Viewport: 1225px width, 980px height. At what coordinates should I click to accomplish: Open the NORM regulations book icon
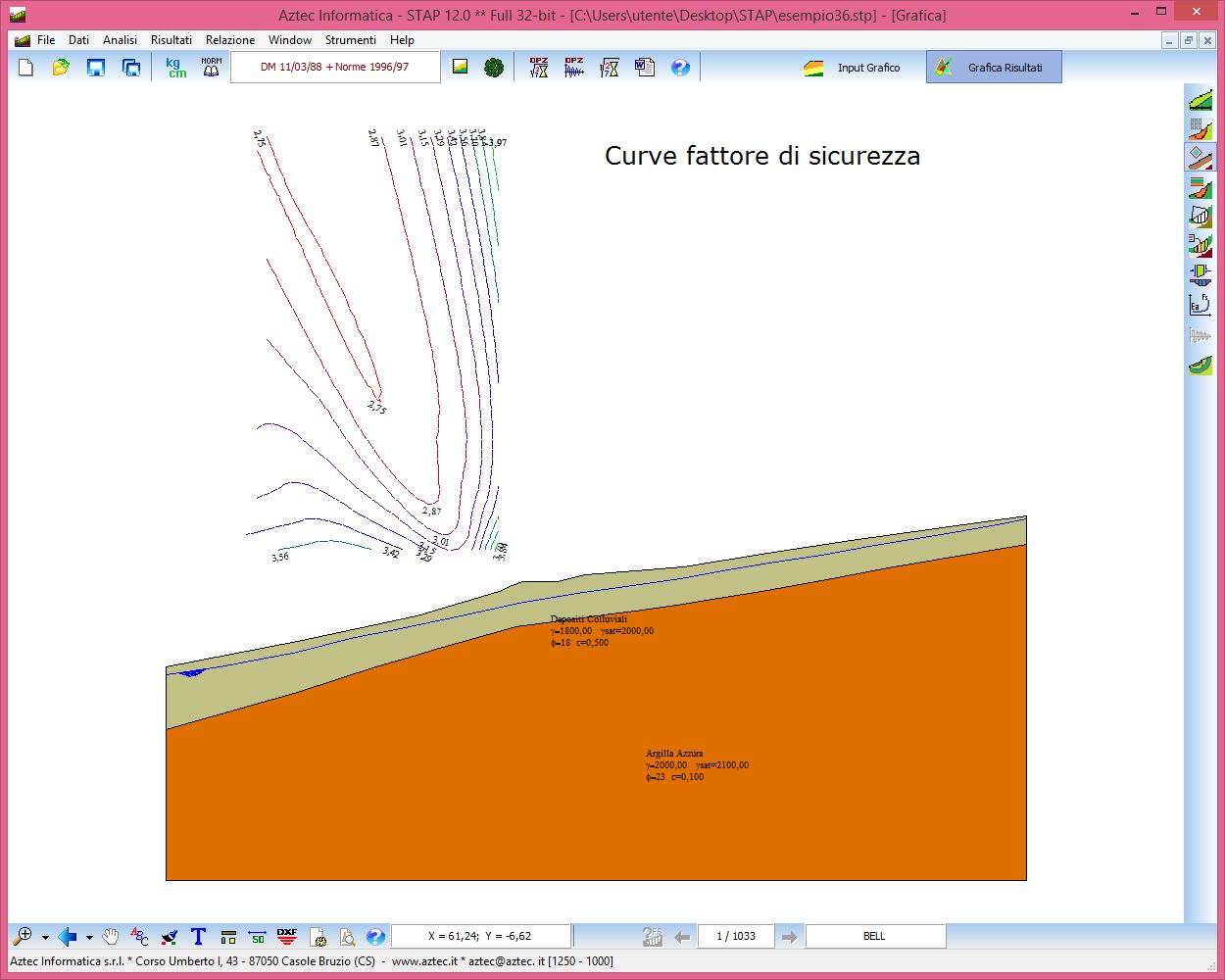211,68
